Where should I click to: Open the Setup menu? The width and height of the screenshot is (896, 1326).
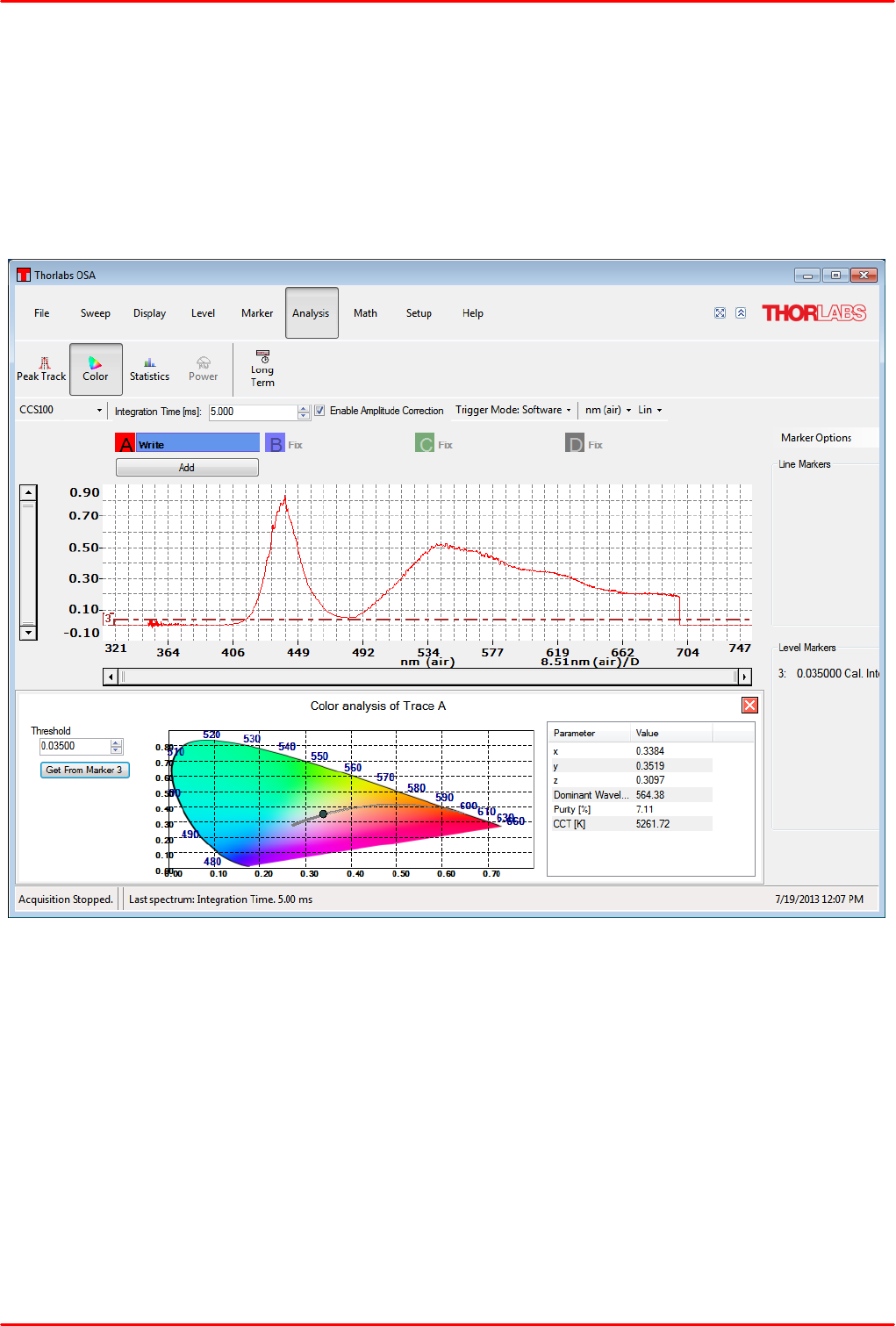coord(419,313)
